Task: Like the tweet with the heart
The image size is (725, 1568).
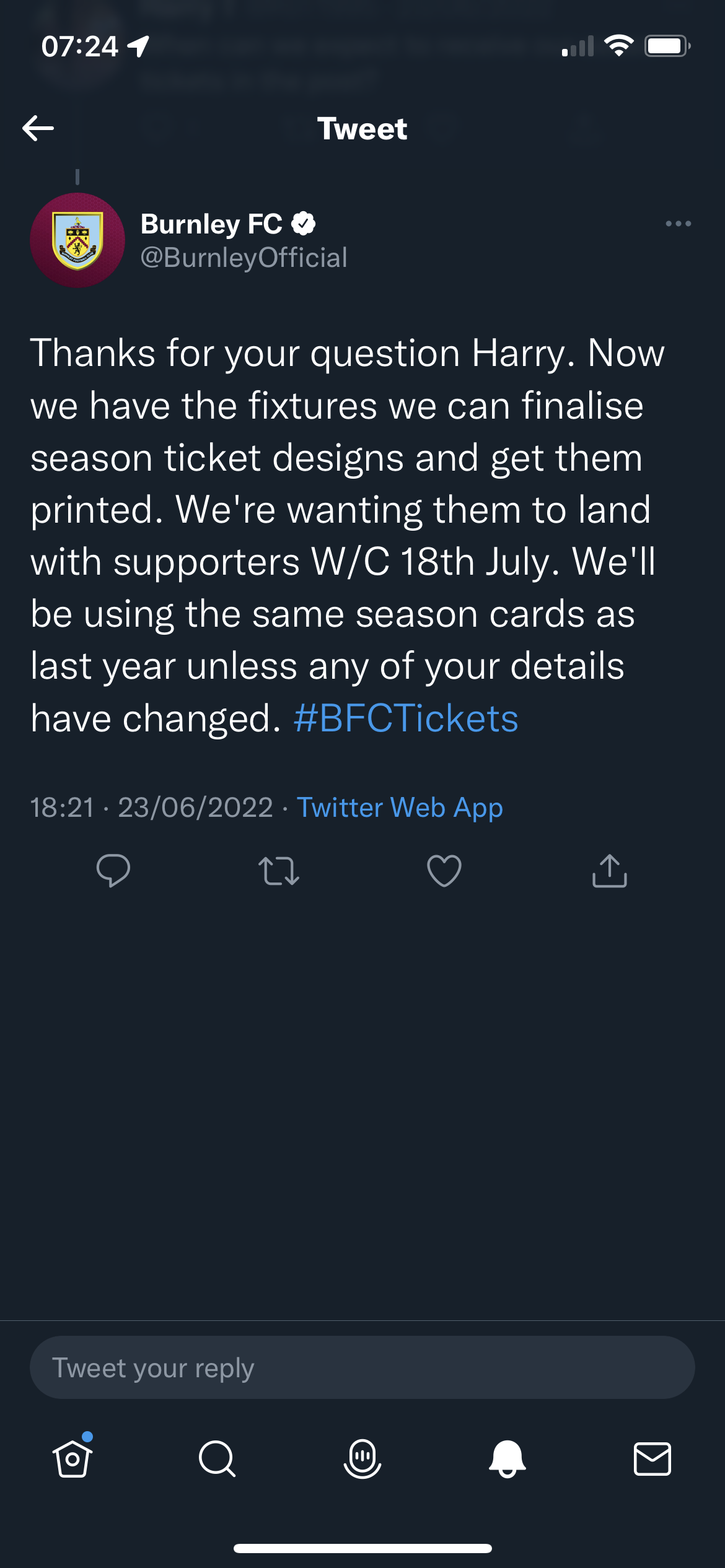Action: (x=444, y=871)
